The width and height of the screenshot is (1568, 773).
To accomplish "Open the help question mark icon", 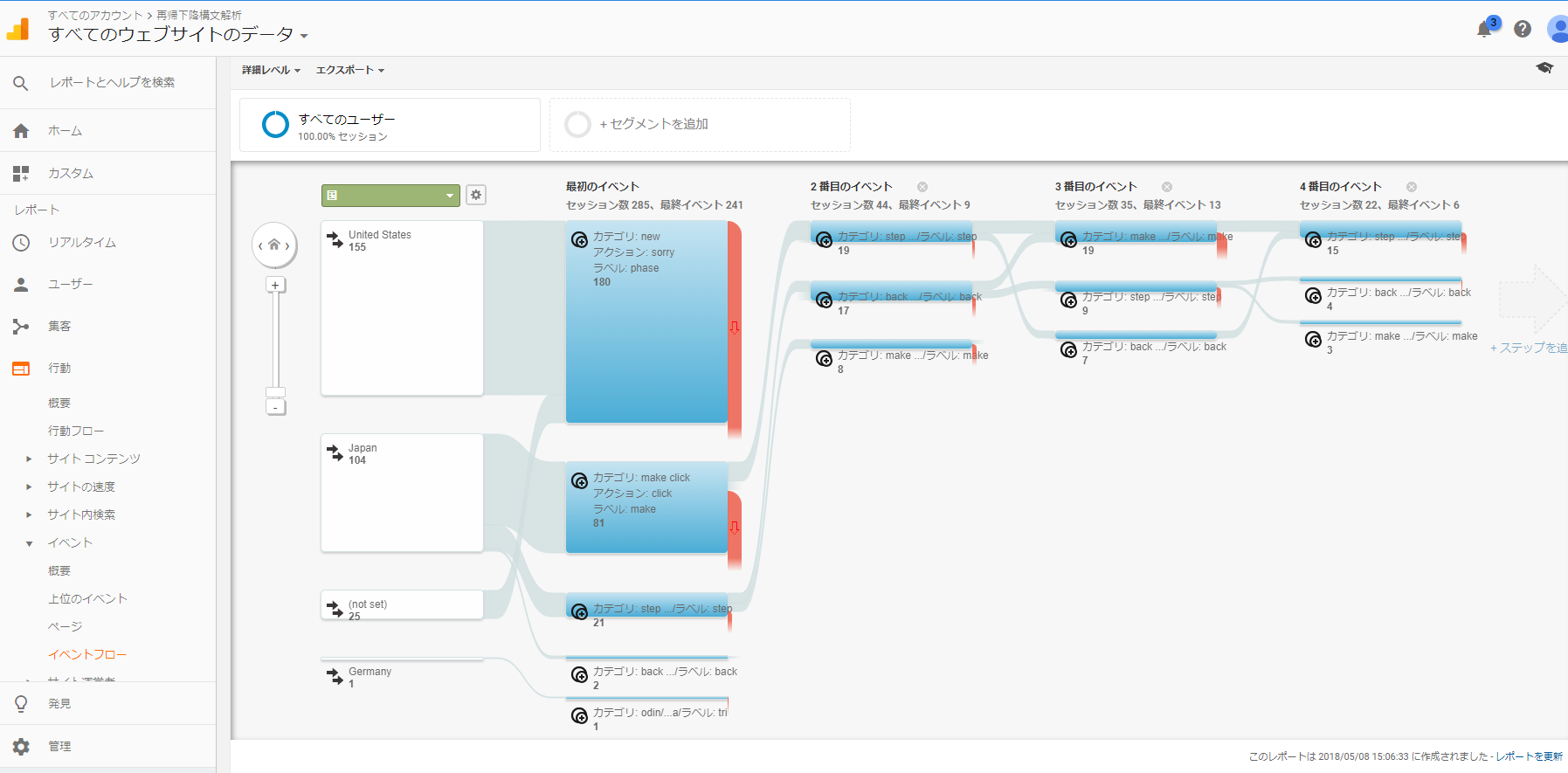I will pyautogui.click(x=1523, y=29).
